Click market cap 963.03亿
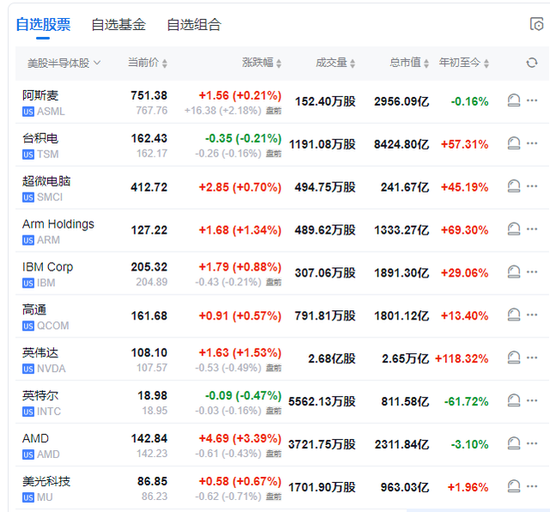This screenshot has height=512, width=550. 405,487
